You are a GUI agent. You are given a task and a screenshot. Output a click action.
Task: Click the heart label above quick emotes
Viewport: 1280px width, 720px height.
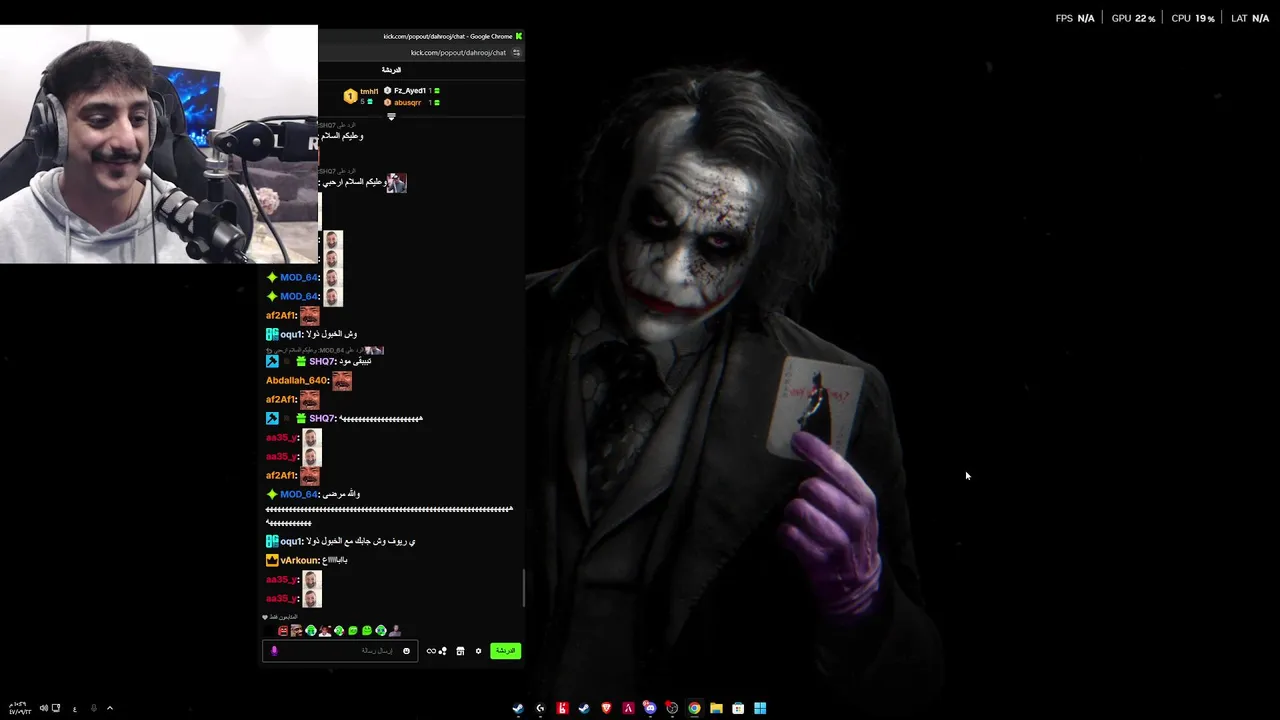[280, 617]
